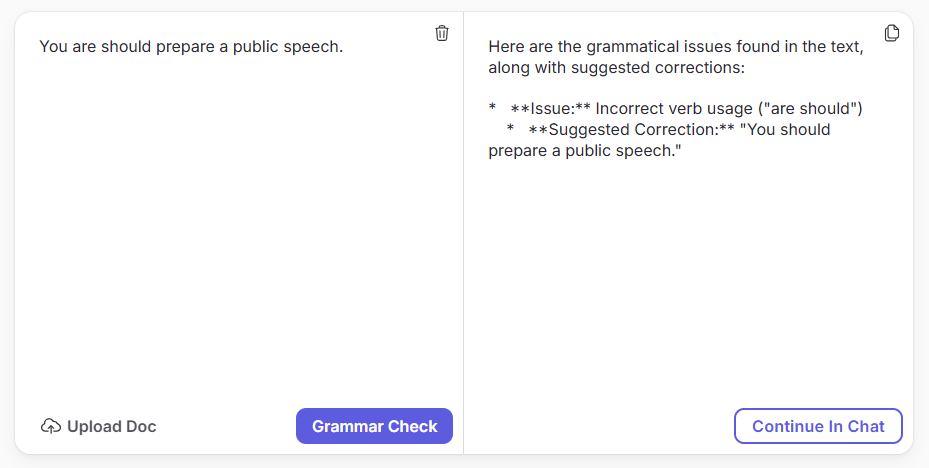929x468 pixels.
Task: Place cursor in the blank input text area
Action: [x=237, y=225]
